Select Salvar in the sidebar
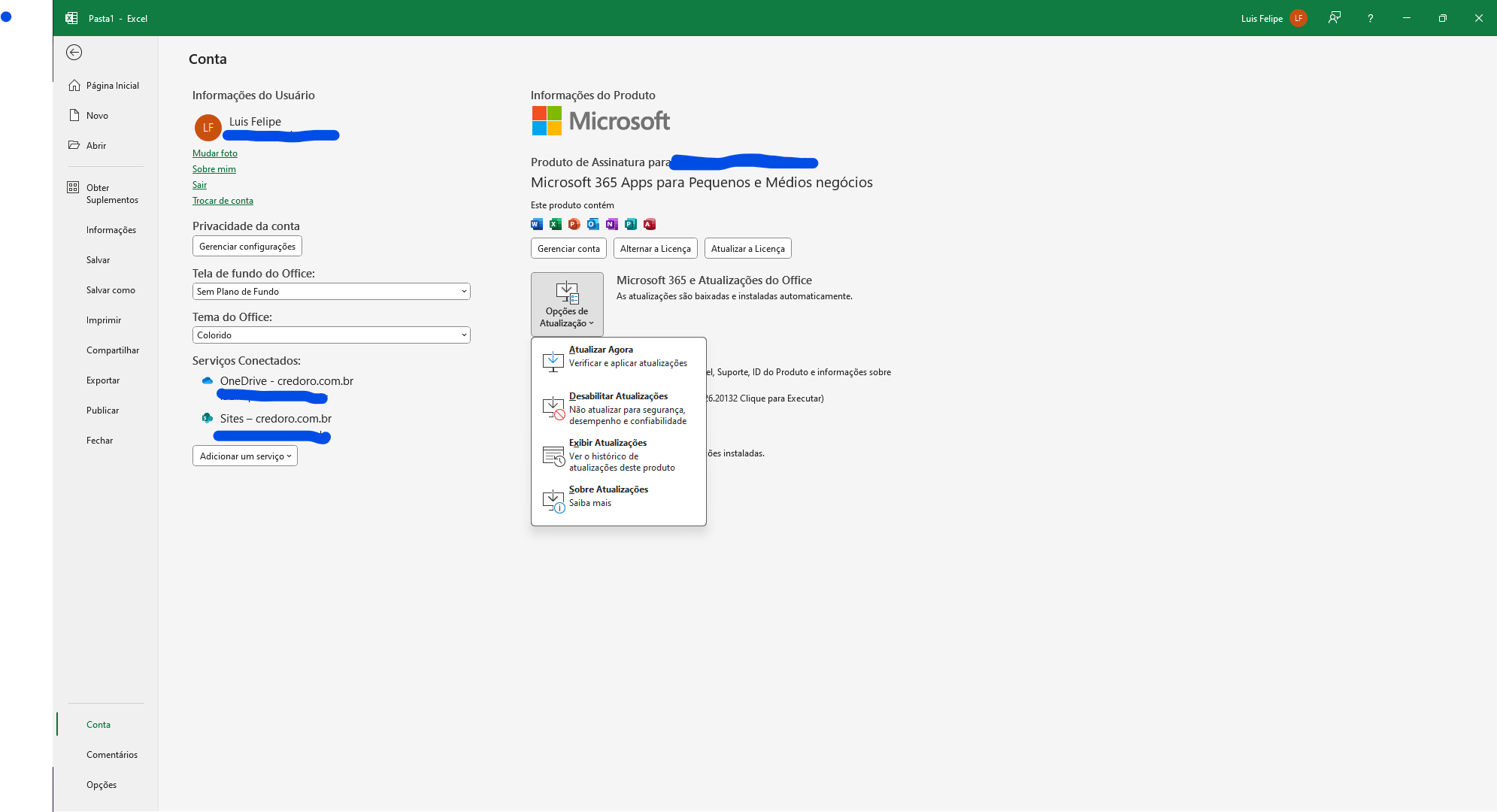Image resolution: width=1497 pixels, height=812 pixels. [x=98, y=260]
